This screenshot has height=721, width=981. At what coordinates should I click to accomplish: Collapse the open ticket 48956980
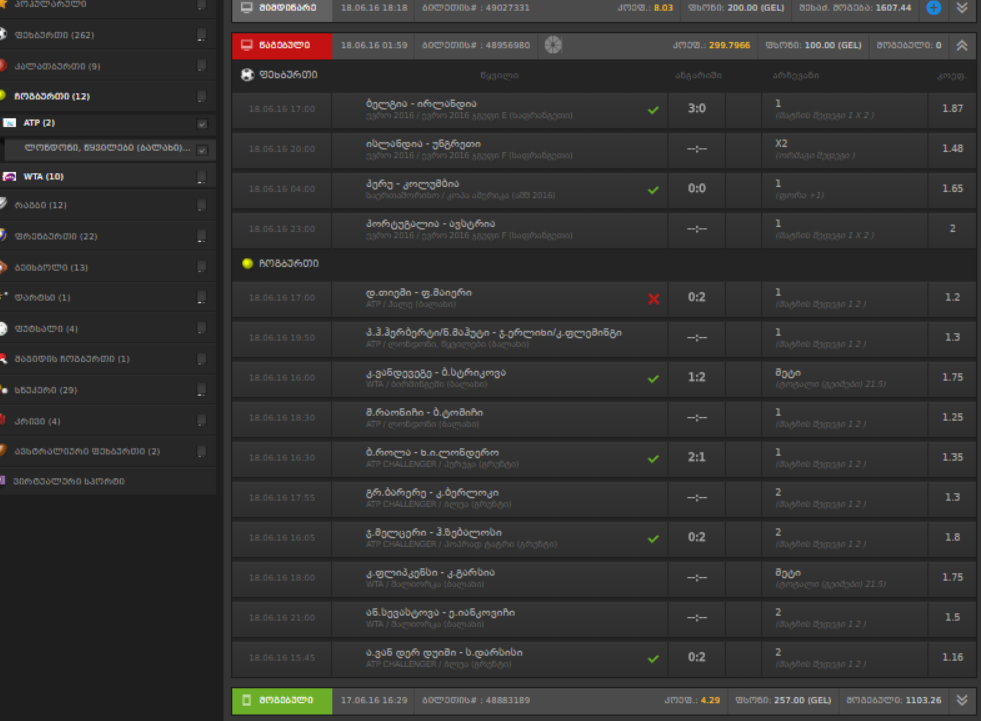(x=961, y=45)
